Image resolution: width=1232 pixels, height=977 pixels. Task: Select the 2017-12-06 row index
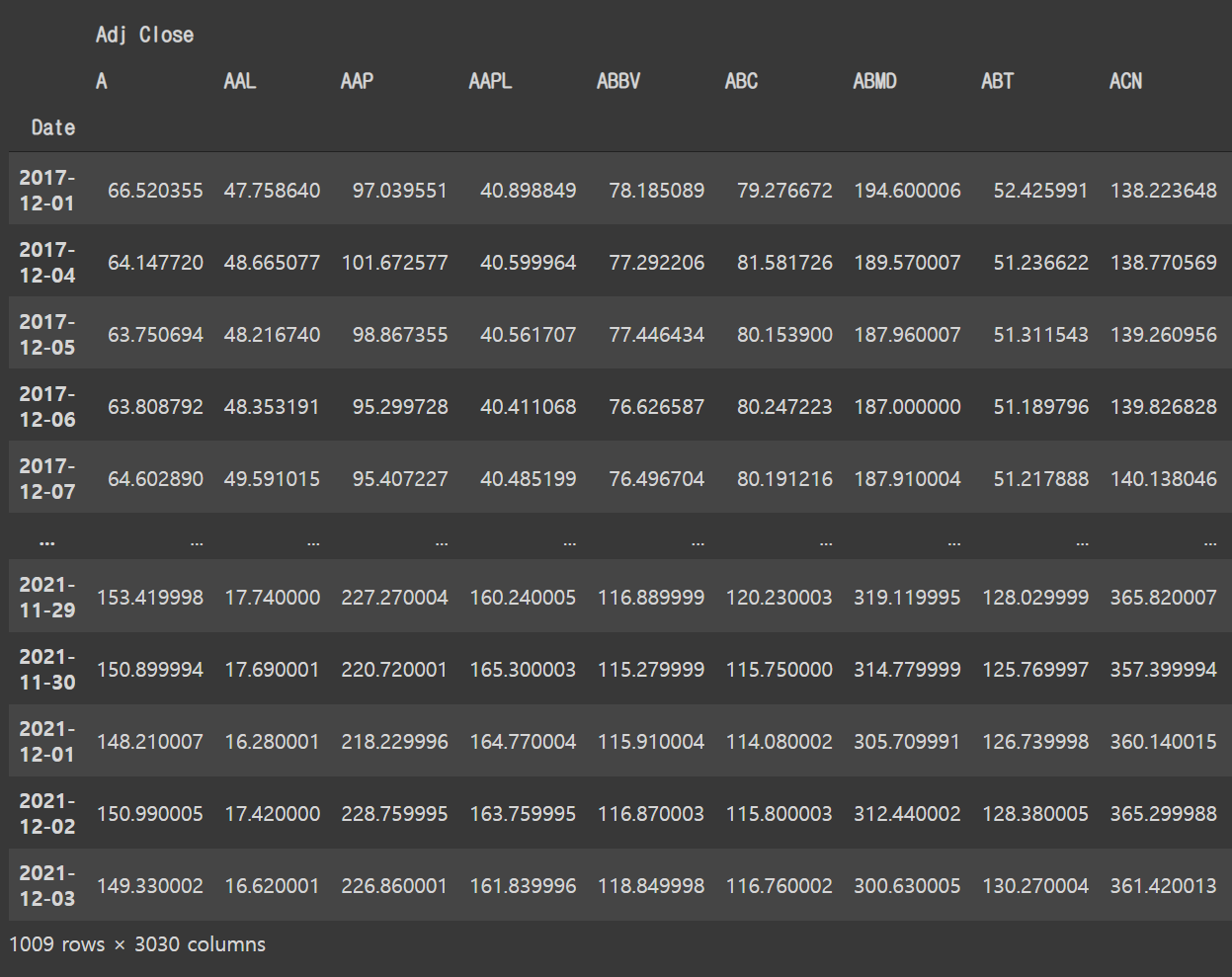point(47,407)
